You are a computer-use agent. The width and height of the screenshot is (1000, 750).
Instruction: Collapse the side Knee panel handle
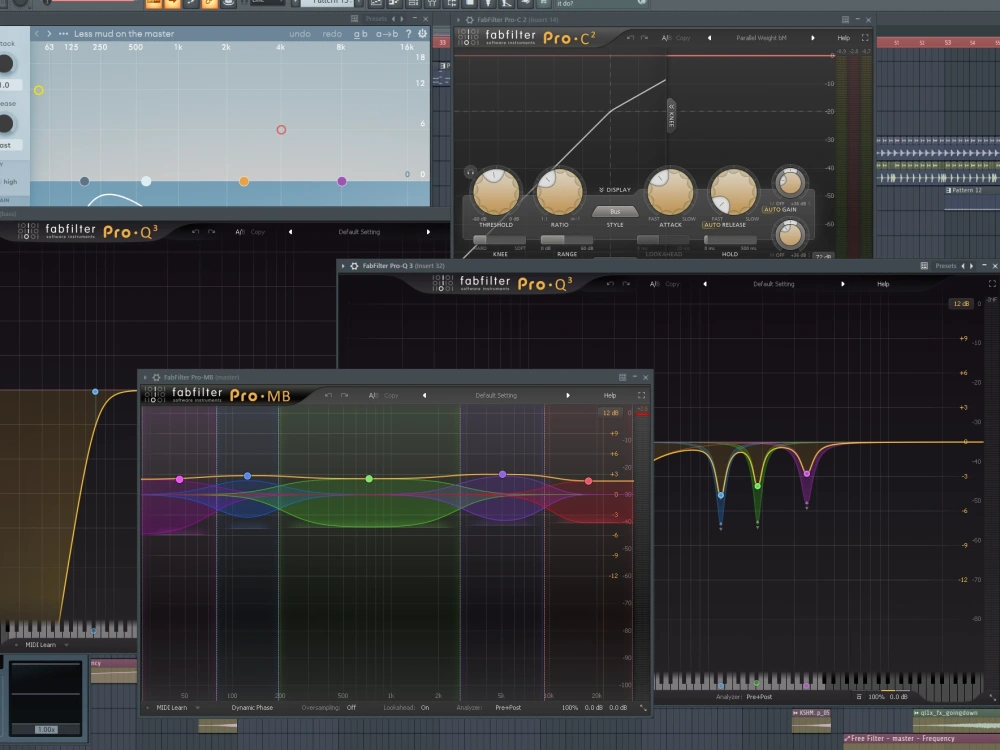point(671,115)
